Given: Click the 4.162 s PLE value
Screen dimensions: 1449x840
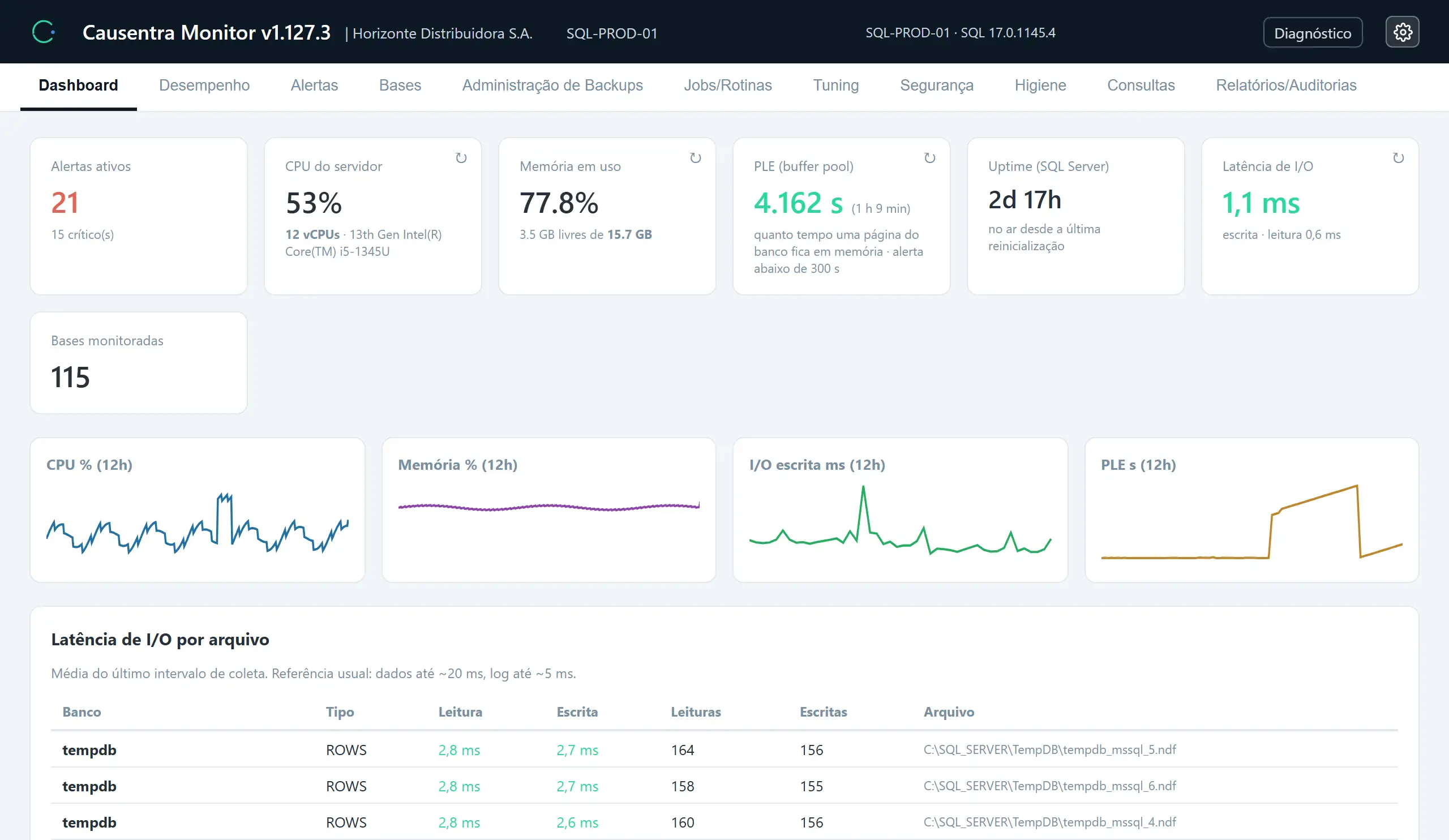Looking at the screenshot, I should click(x=798, y=203).
